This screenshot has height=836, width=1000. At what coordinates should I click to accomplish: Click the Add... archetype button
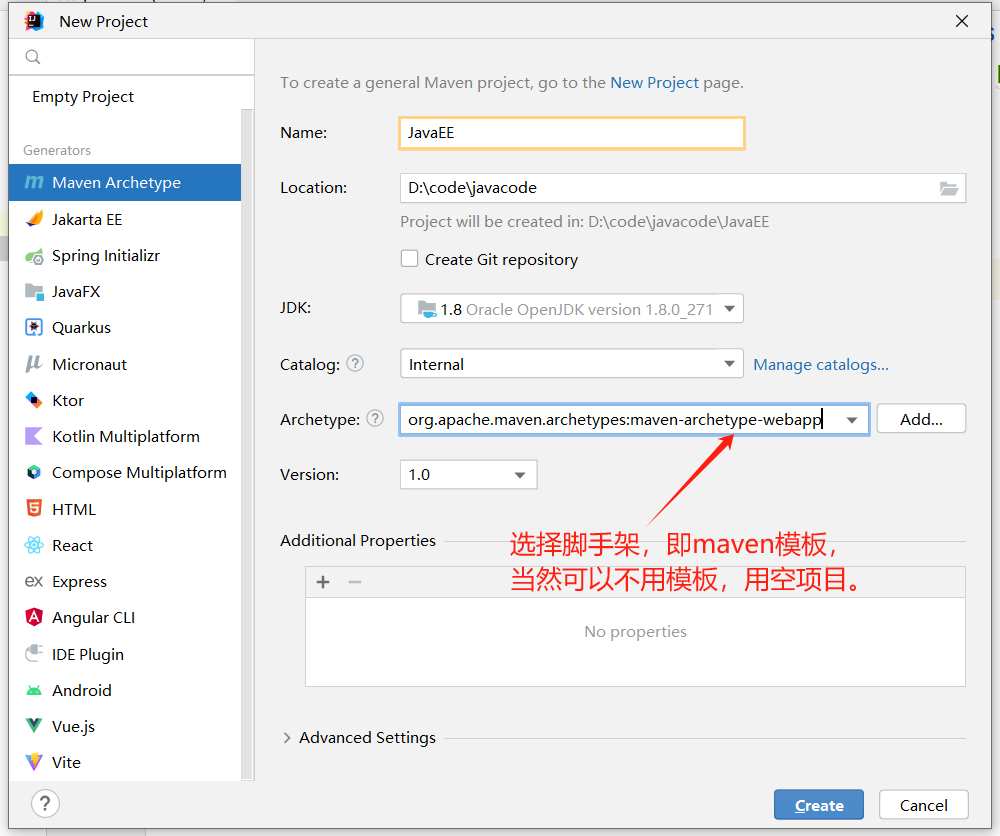point(921,419)
